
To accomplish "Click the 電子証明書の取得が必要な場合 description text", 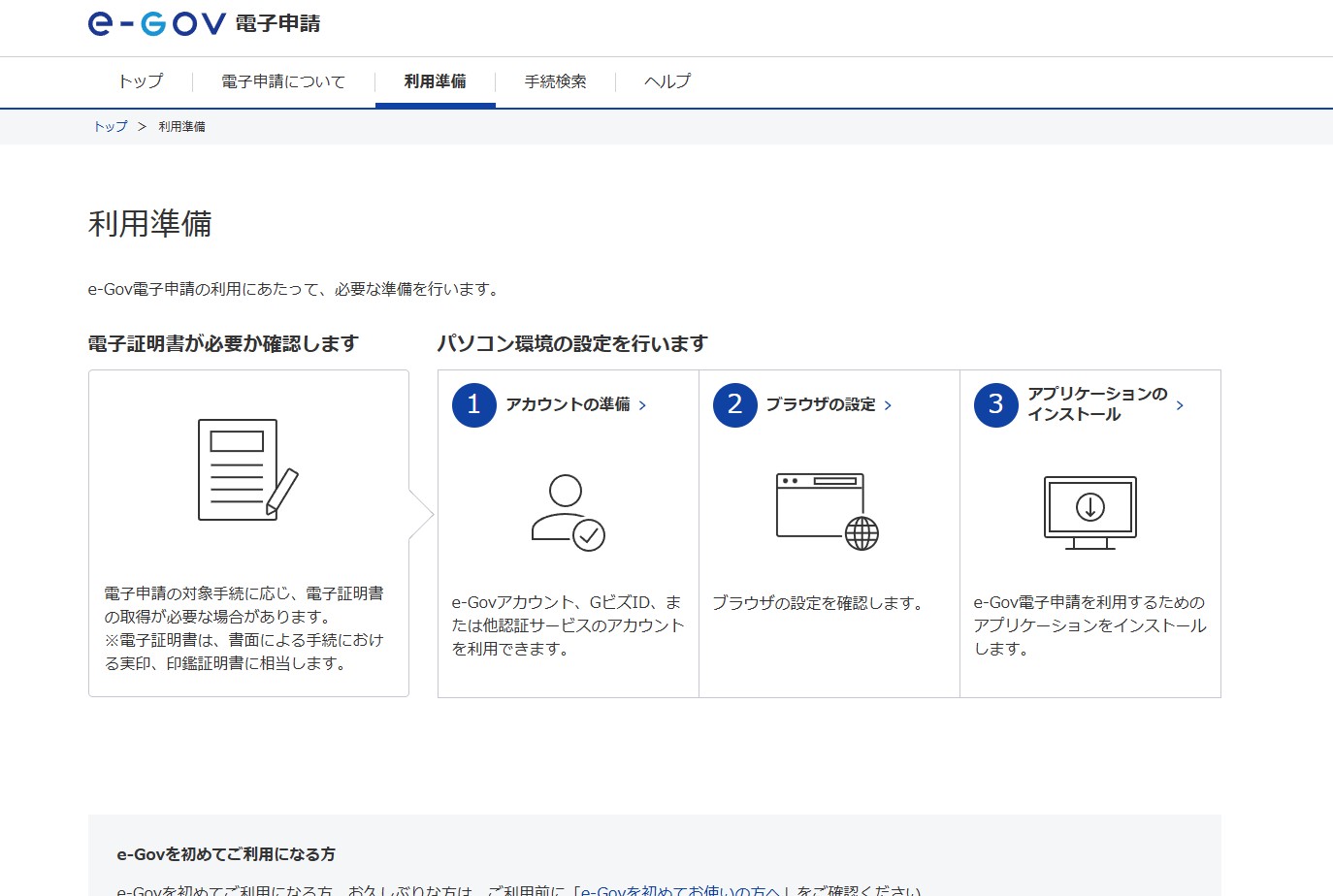I will pos(244,628).
